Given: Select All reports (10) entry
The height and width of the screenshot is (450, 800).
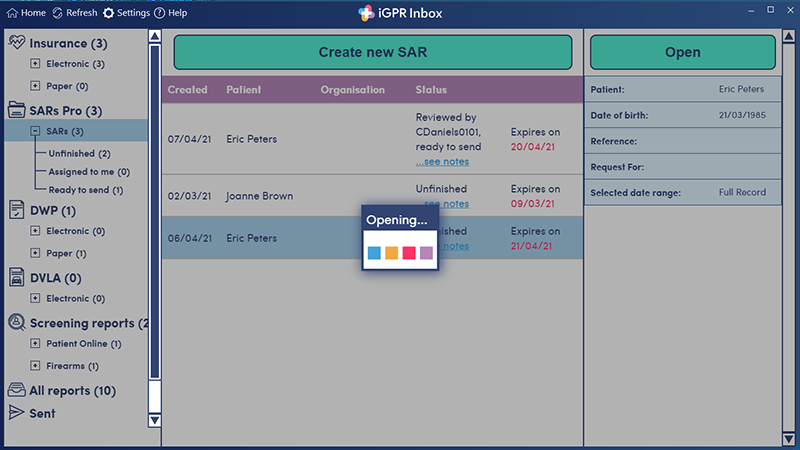Looking at the screenshot, I should (72, 391).
